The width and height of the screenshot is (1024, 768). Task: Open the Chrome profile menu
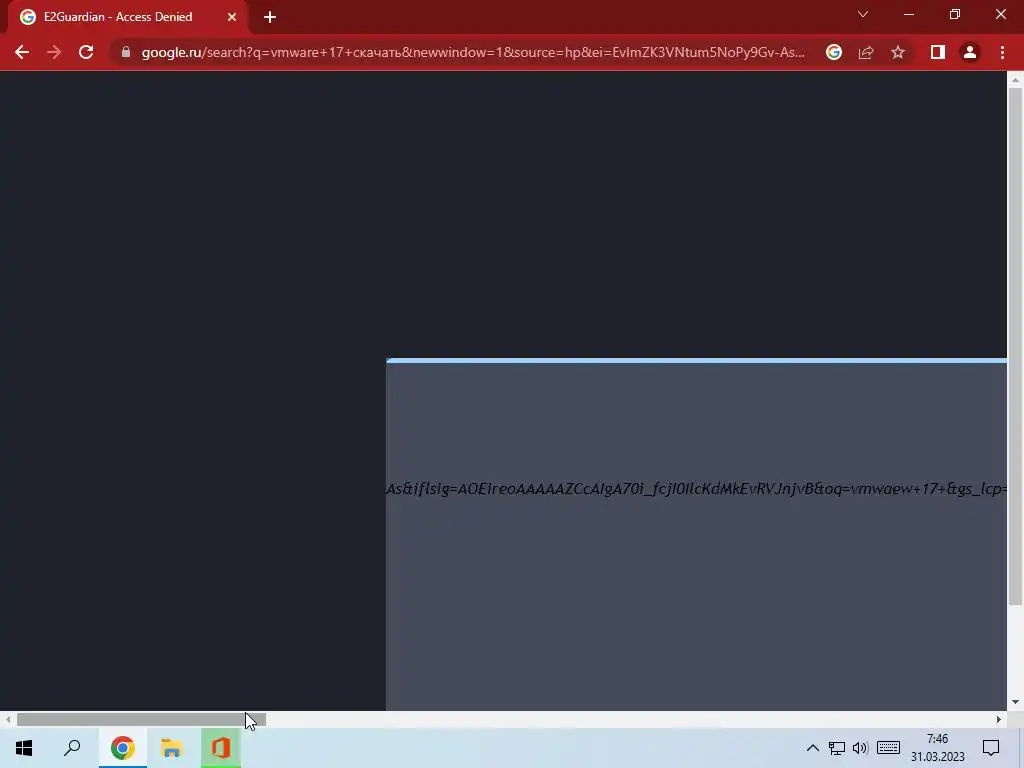coord(970,52)
